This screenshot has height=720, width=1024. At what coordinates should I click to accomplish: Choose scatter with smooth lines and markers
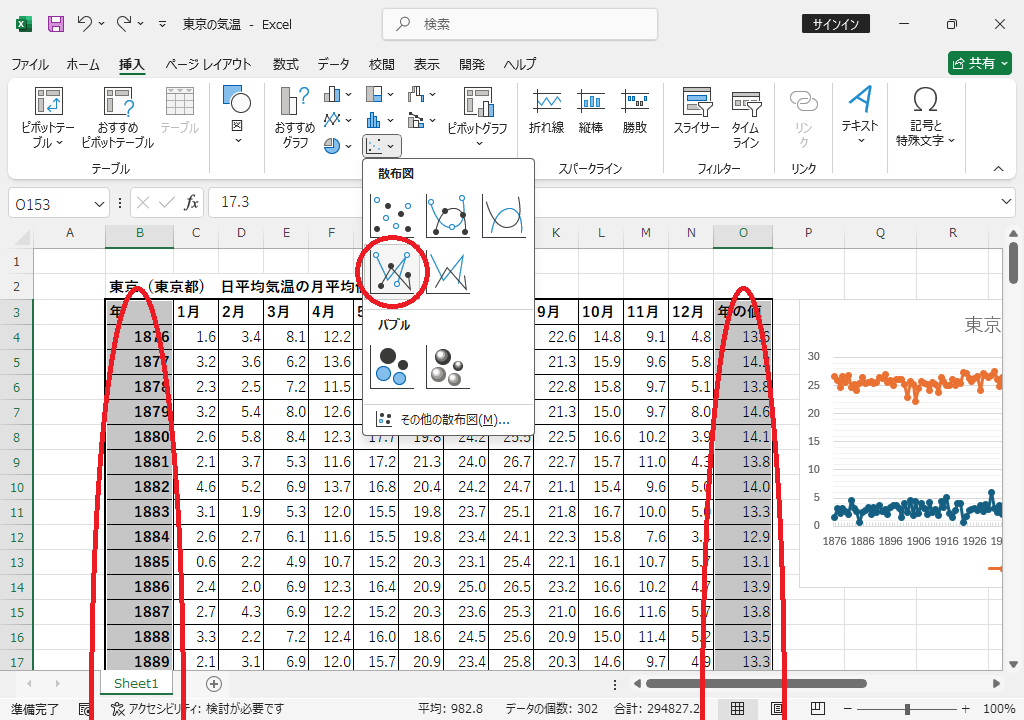(x=448, y=215)
